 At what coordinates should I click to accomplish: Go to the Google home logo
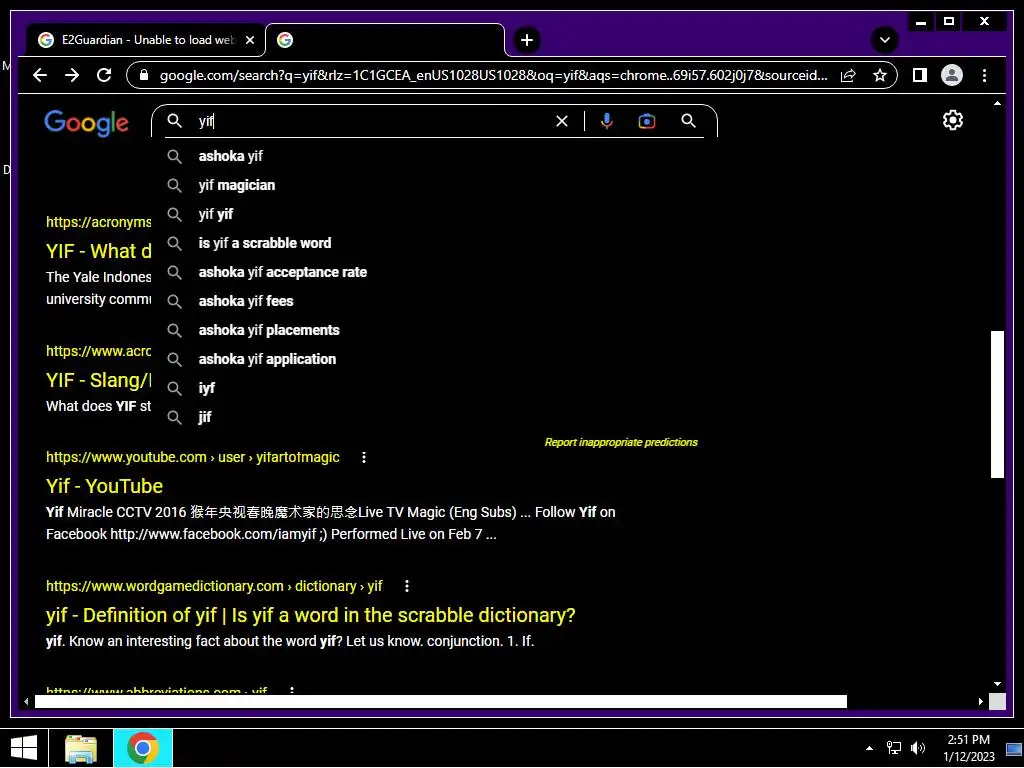(x=86, y=123)
